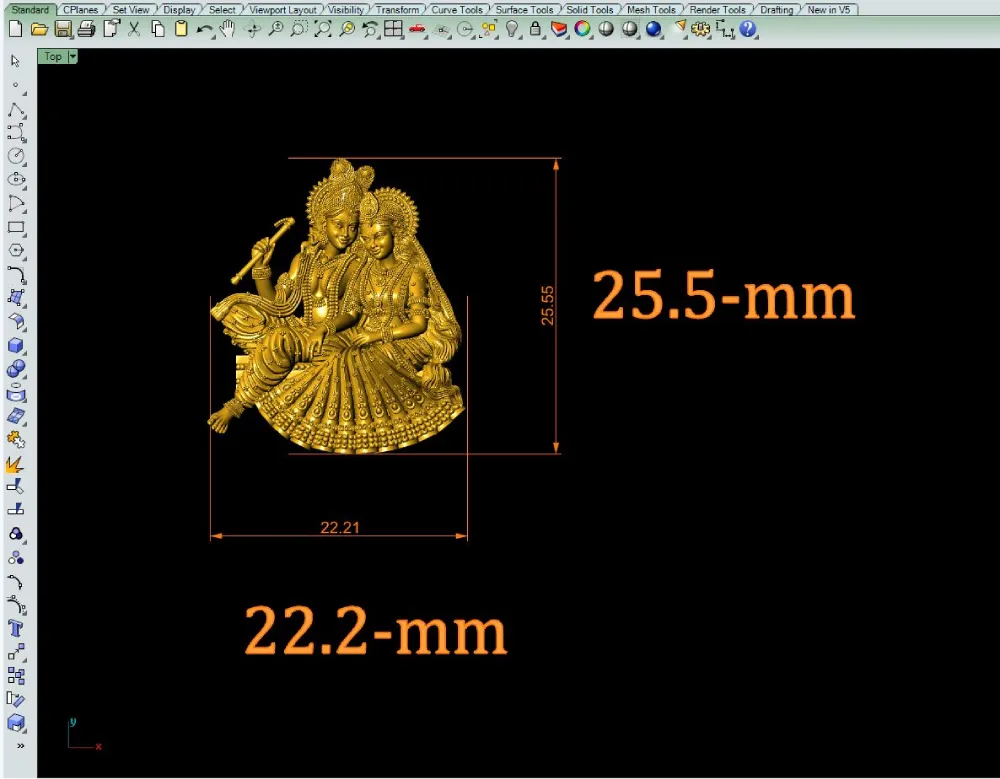Image resolution: width=1000 pixels, height=779 pixels.
Task: Open the Viewport Layout tab
Action: tap(283, 10)
